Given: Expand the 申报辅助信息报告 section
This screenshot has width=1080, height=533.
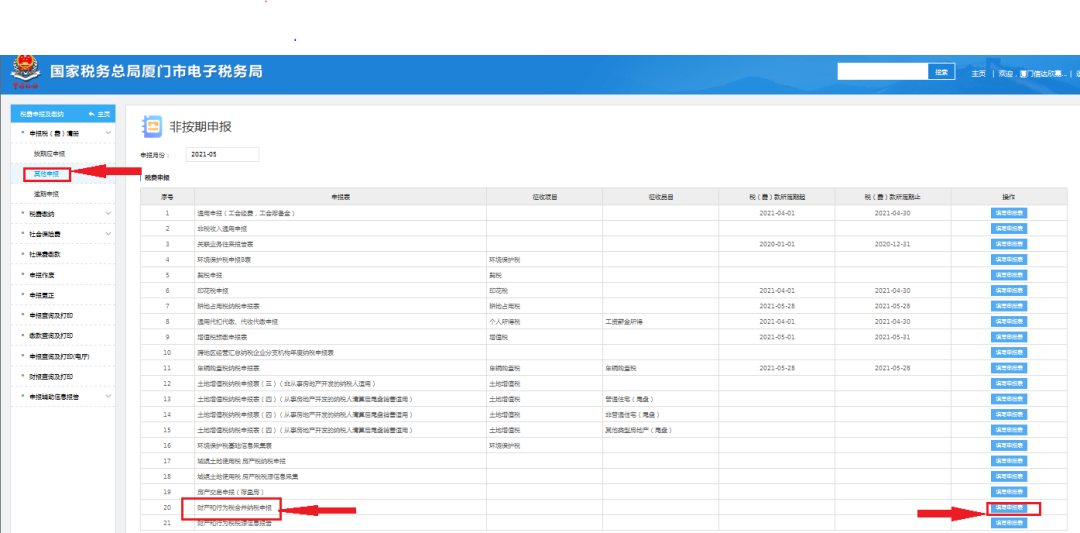Looking at the screenshot, I should pos(108,397).
